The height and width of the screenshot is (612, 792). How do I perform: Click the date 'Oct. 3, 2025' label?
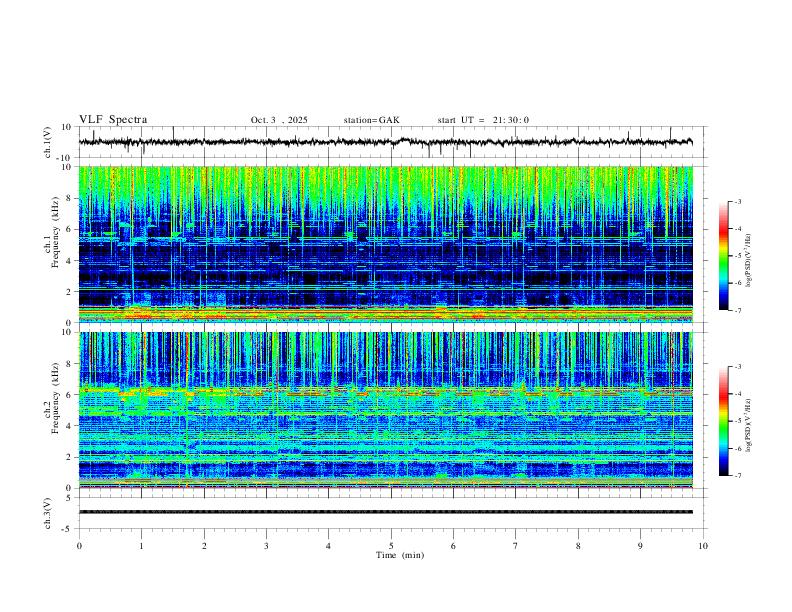(x=279, y=120)
